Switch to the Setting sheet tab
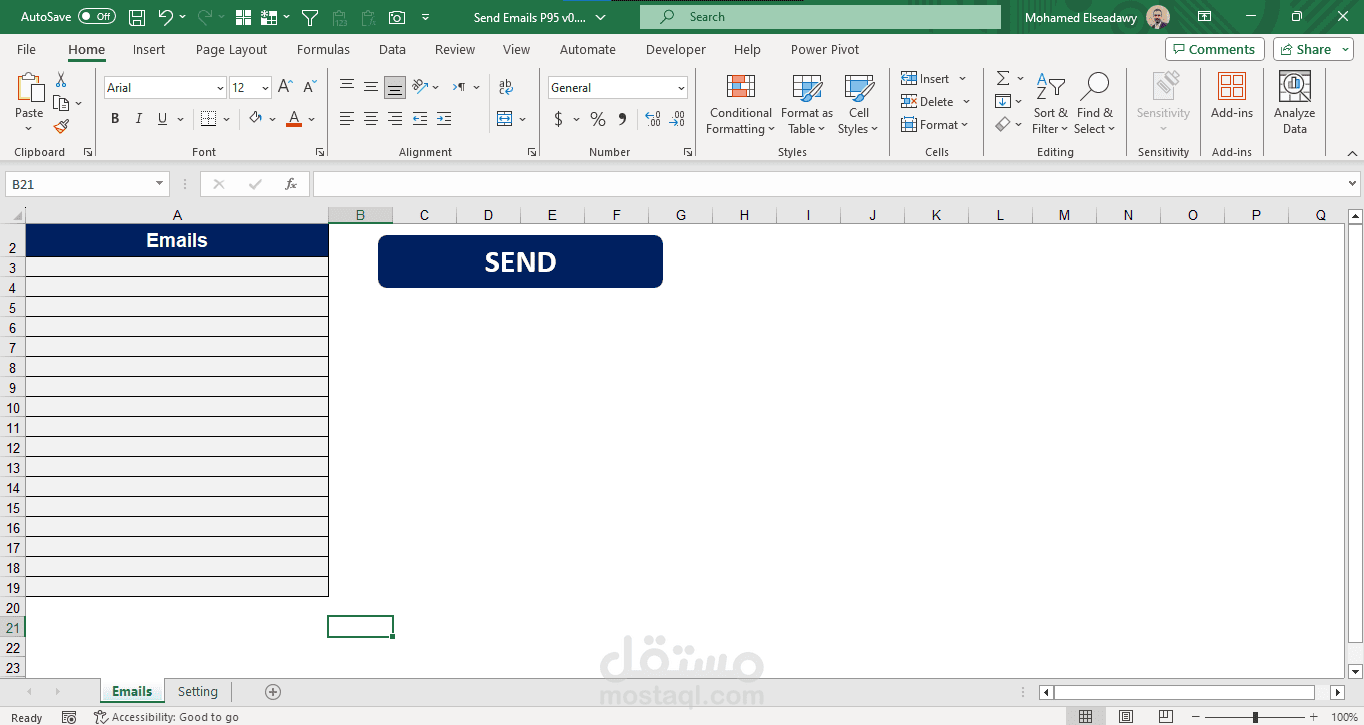 [x=198, y=692]
